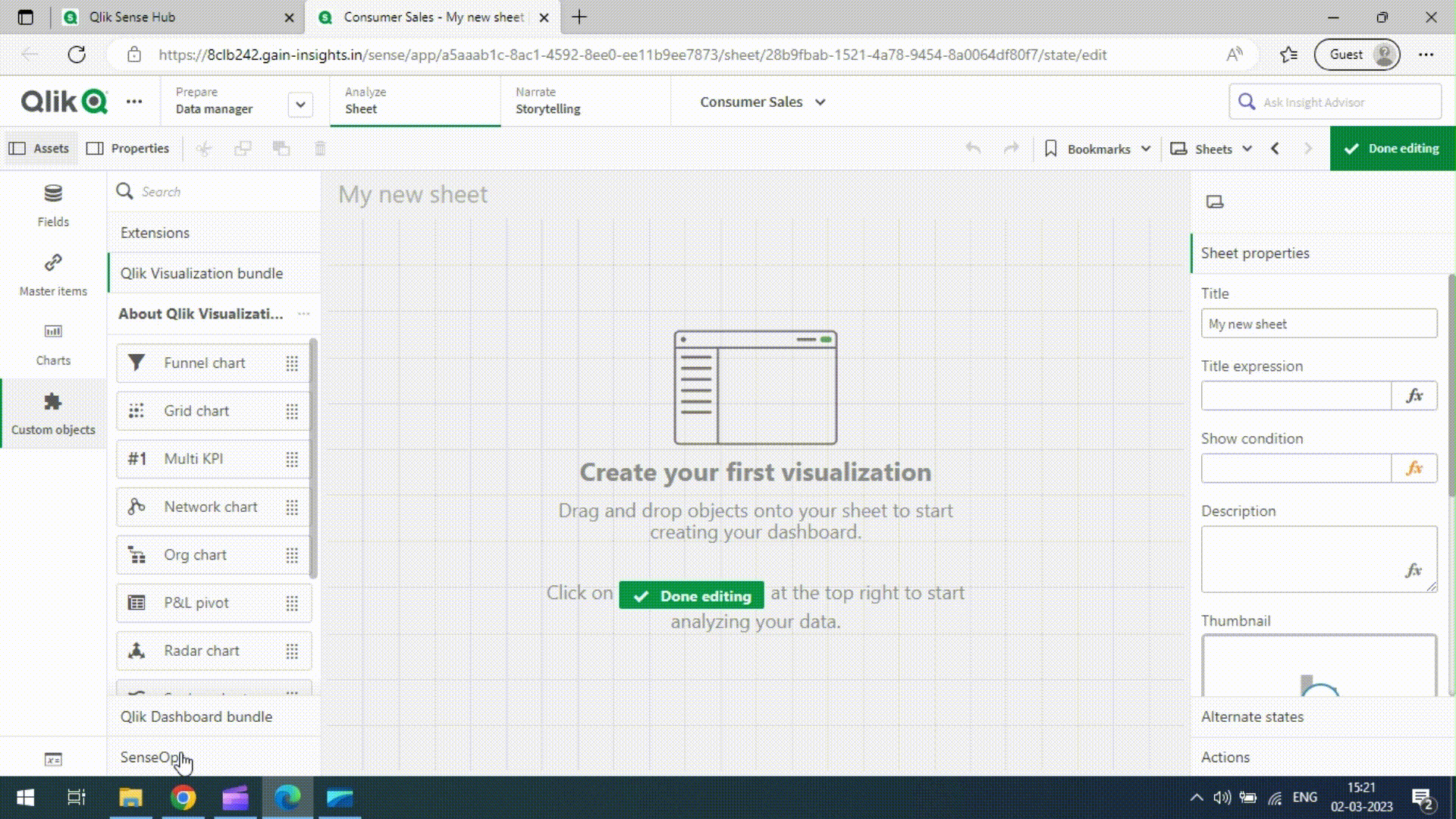Click the sheet Thumbnail preview
1456x819 pixels.
[1319, 665]
